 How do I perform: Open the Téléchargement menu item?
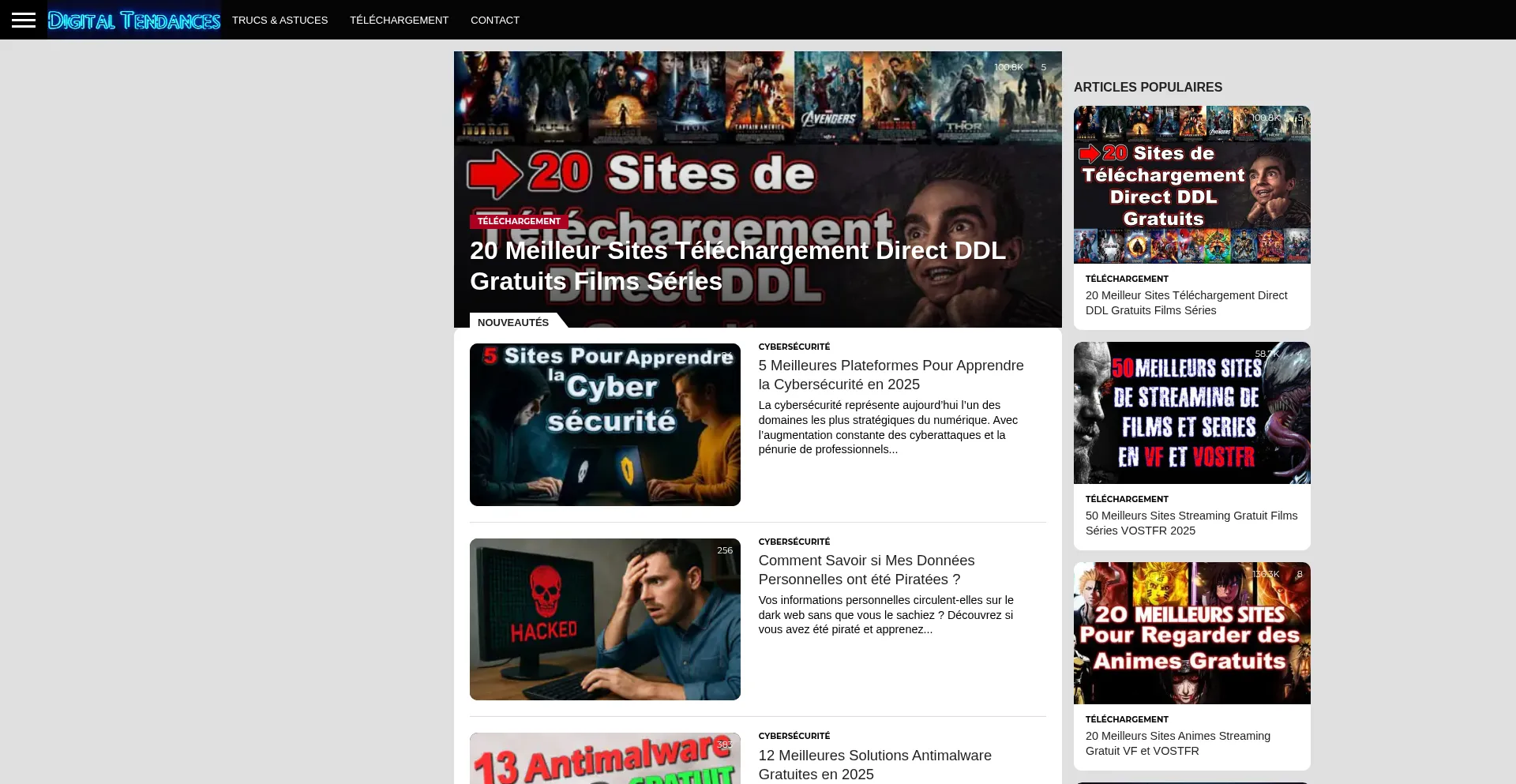[x=399, y=21]
